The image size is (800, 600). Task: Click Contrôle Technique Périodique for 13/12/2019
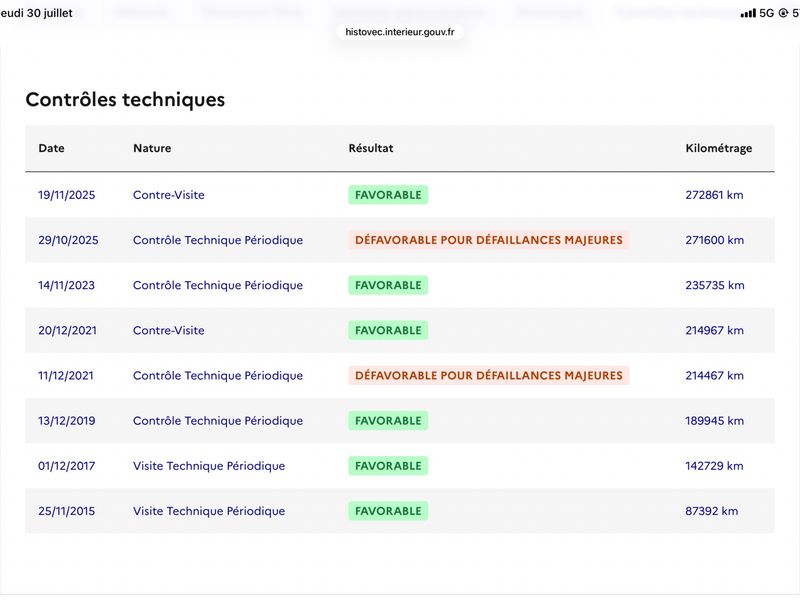click(x=218, y=421)
